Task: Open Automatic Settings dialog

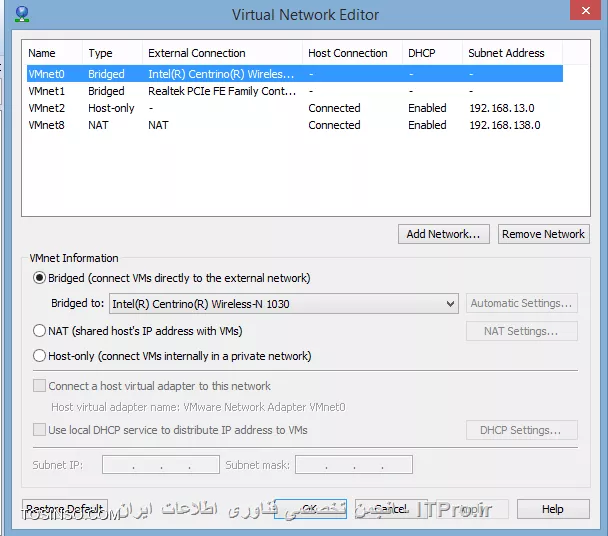Action: [522, 303]
